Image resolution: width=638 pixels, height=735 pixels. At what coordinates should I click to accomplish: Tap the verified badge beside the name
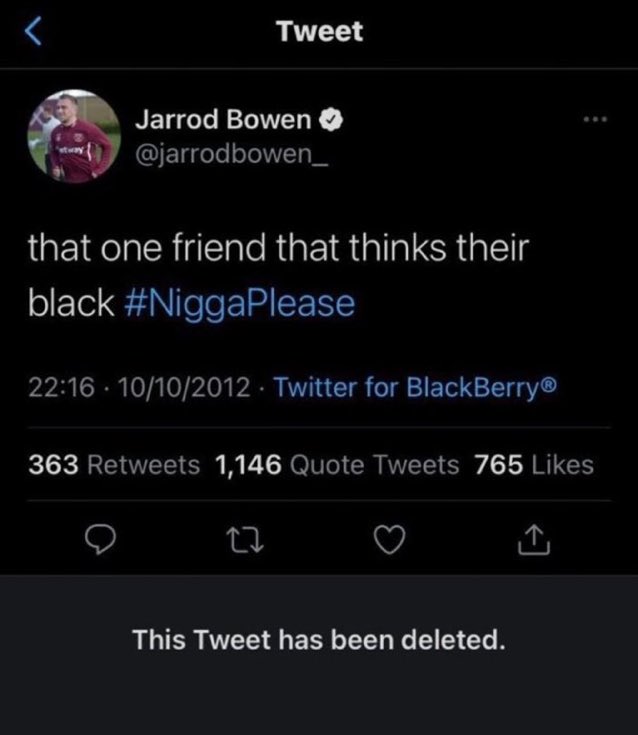coord(331,120)
